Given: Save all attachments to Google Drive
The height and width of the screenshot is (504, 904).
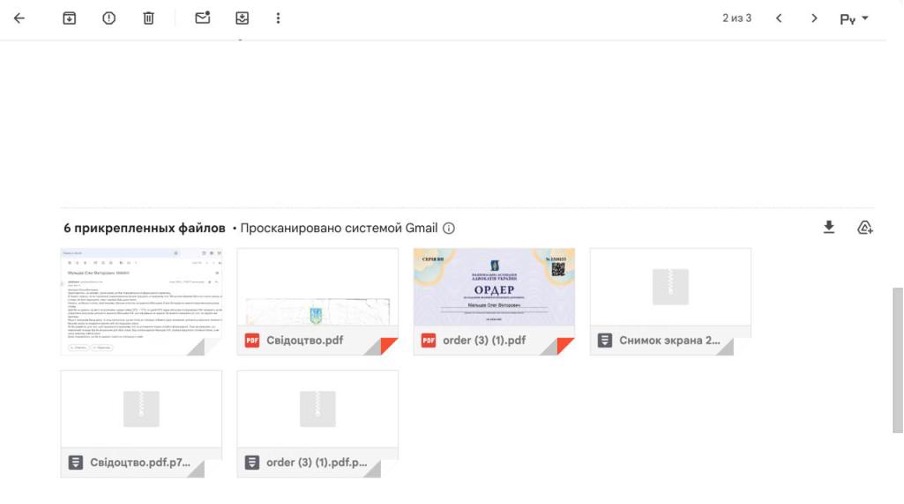Looking at the screenshot, I should 865,228.
